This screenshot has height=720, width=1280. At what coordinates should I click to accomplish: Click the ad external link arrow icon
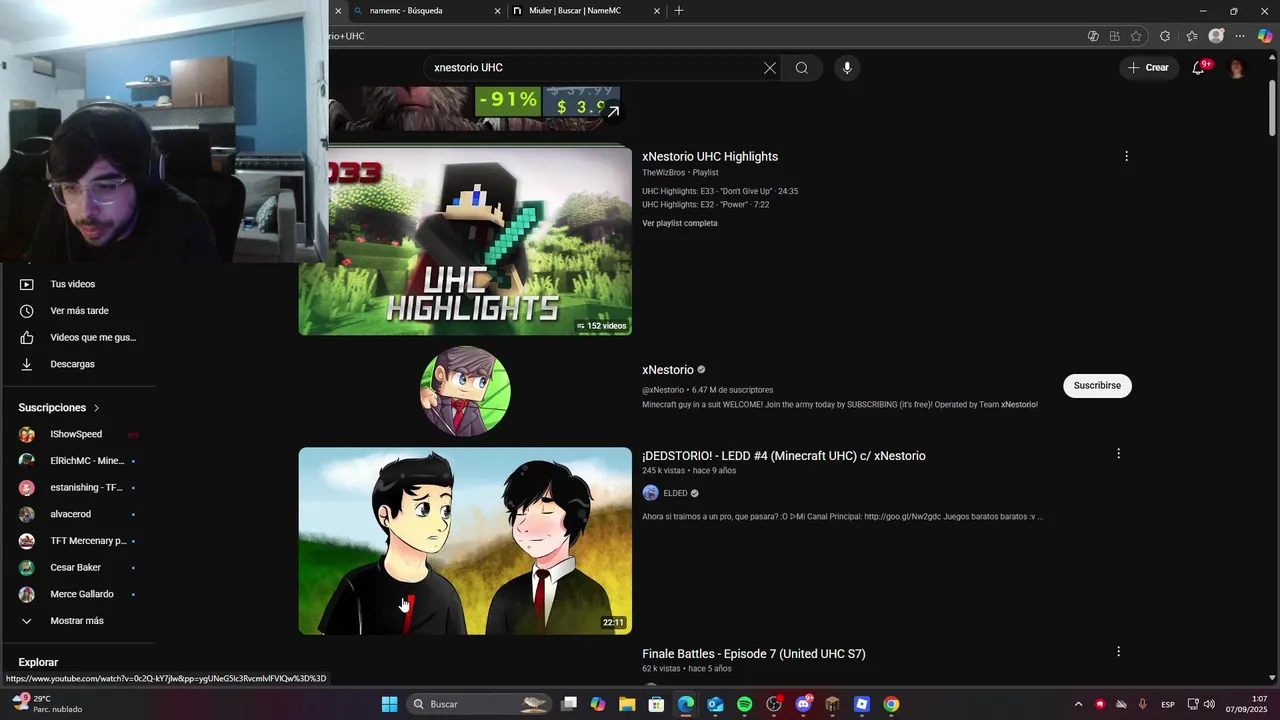[613, 111]
